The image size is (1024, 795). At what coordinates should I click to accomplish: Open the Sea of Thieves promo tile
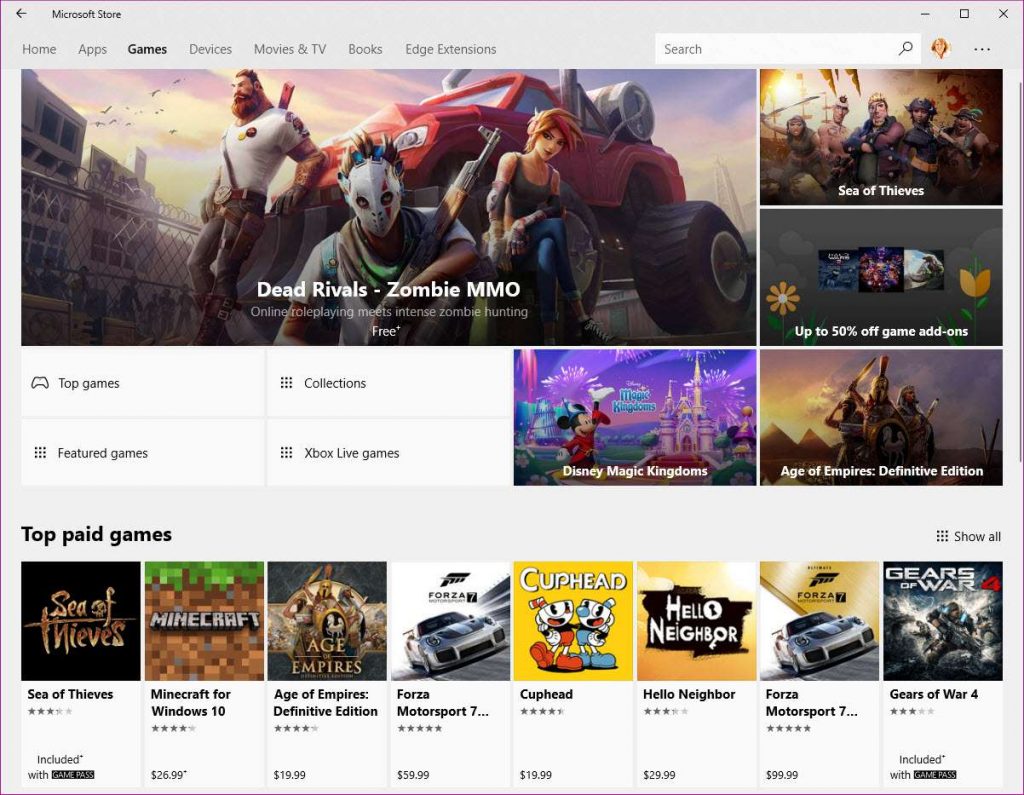coord(881,137)
